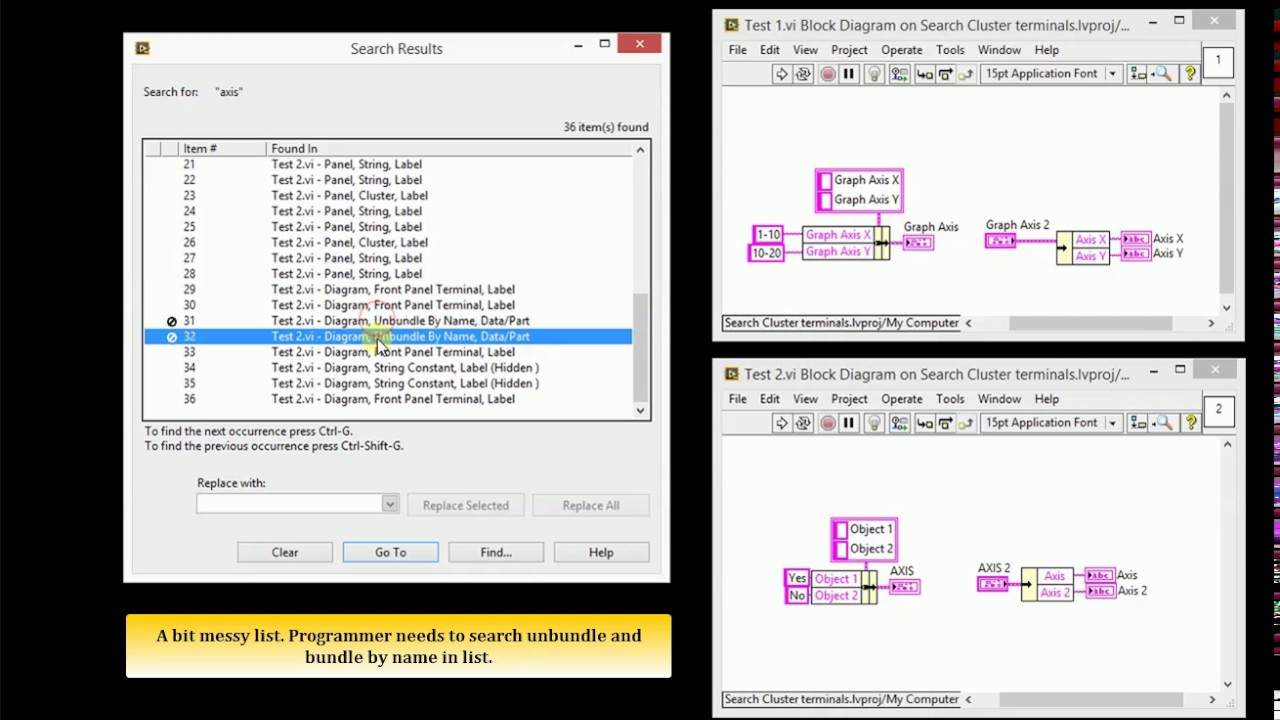Click the Go To button
The width and height of the screenshot is (1280, 720).
[391, 552]
